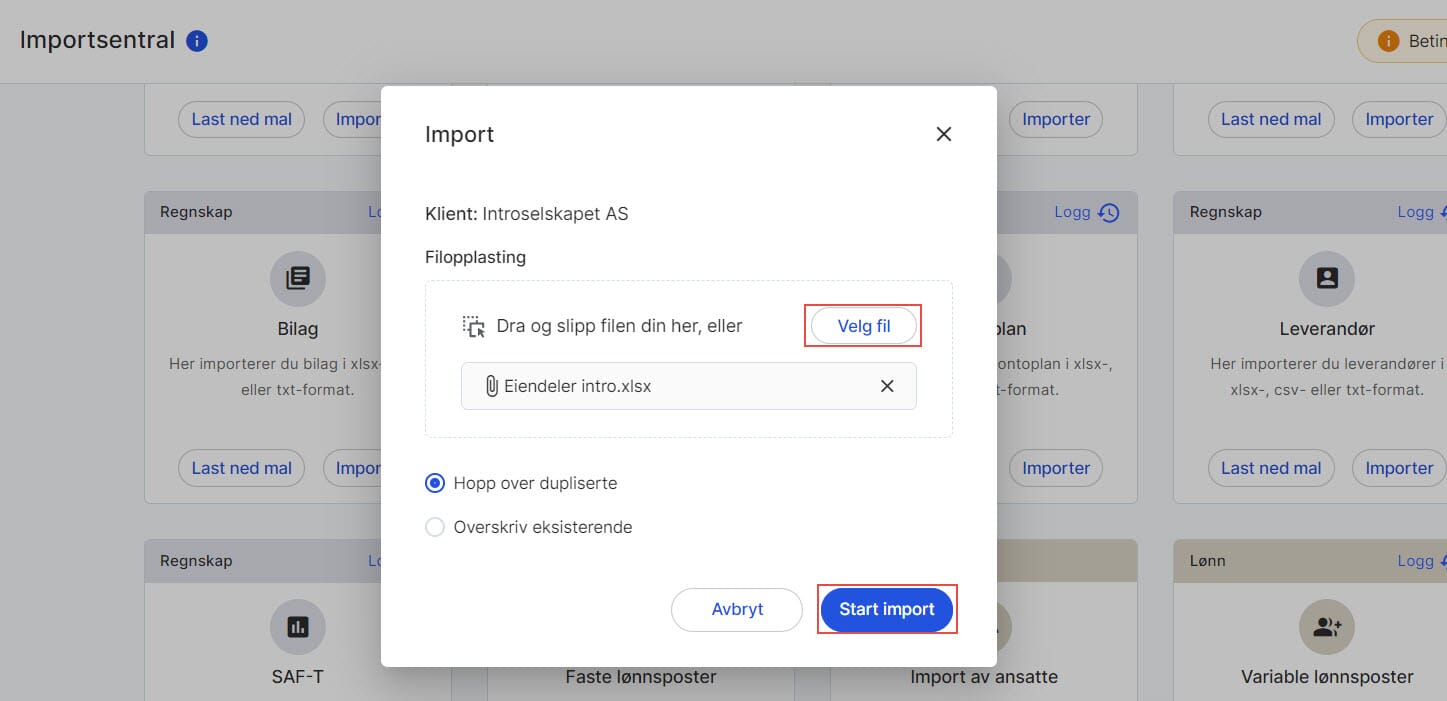The height and width of the screenshot is (701, 1447).
Task: Click the SAF-T chart icon
Action: tap(298, 627)
